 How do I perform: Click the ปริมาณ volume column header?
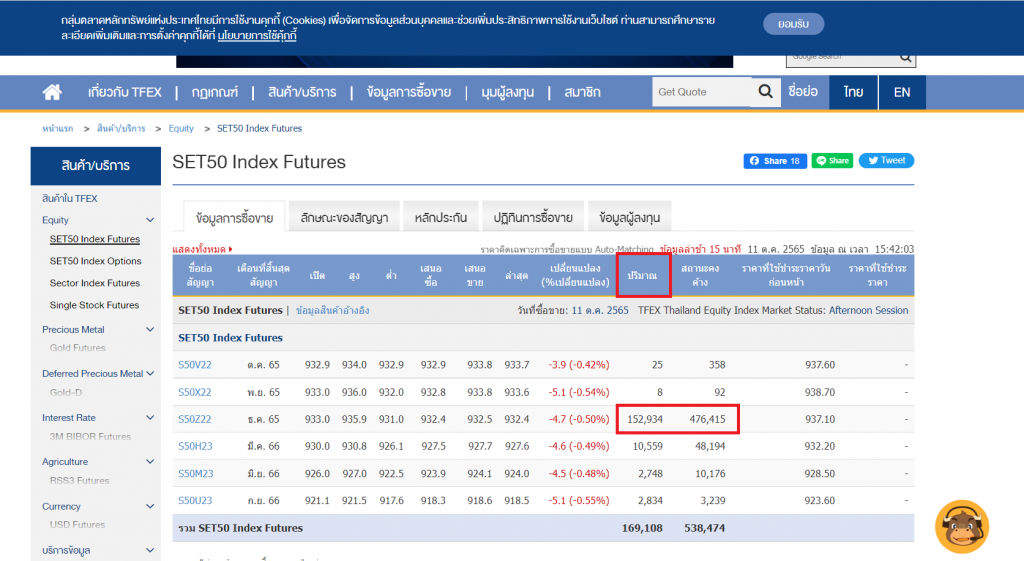(x=643, y=276)
